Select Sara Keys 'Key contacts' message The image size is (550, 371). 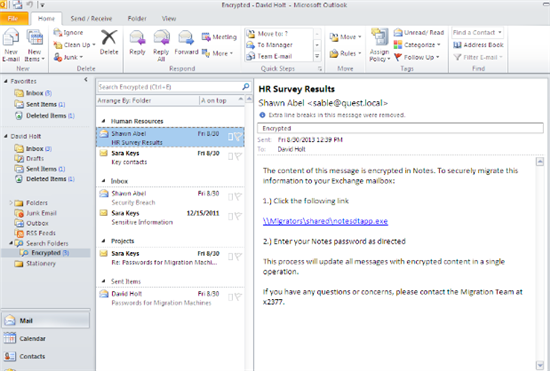pyautogui.click(x=170, y=157)
